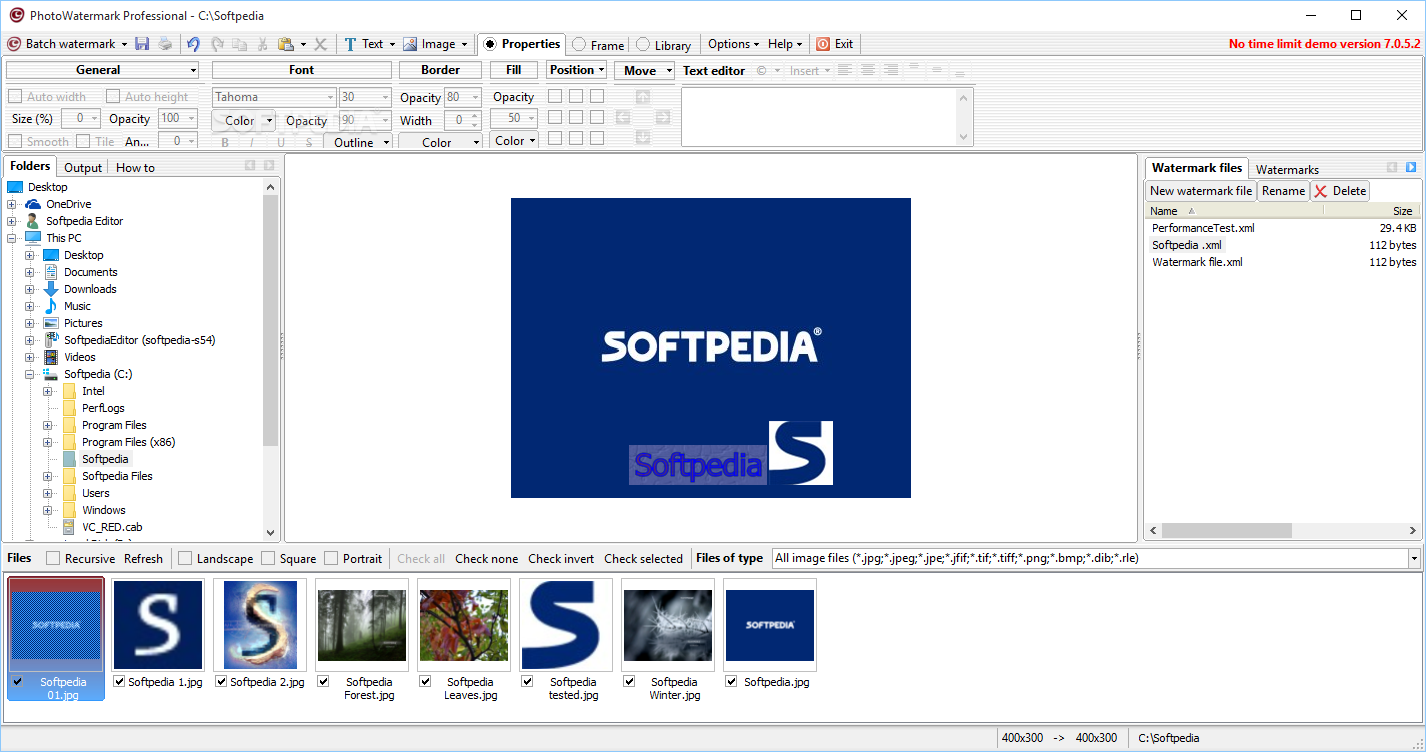This screenshot has height=752, width=1426.
Task: Toggle the Square filter checkbox
Action: (x=268, y=558)
